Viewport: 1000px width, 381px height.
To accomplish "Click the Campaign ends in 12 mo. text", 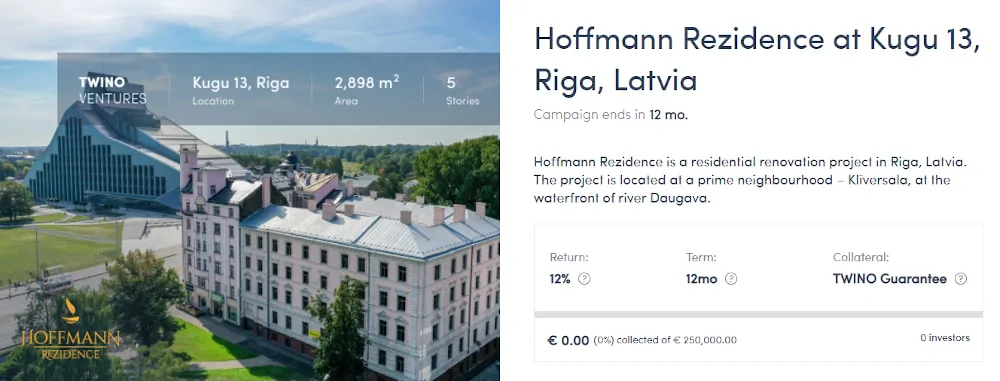I will click(611, 116).
